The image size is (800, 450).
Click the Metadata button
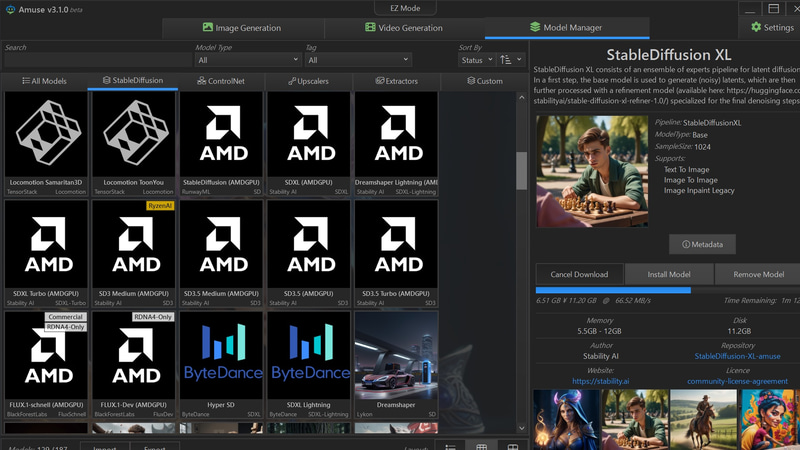(702, 244)
